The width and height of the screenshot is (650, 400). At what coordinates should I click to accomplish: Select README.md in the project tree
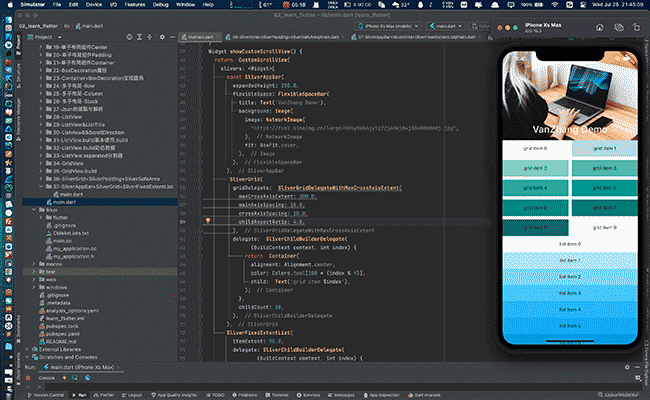coord(61,342)
